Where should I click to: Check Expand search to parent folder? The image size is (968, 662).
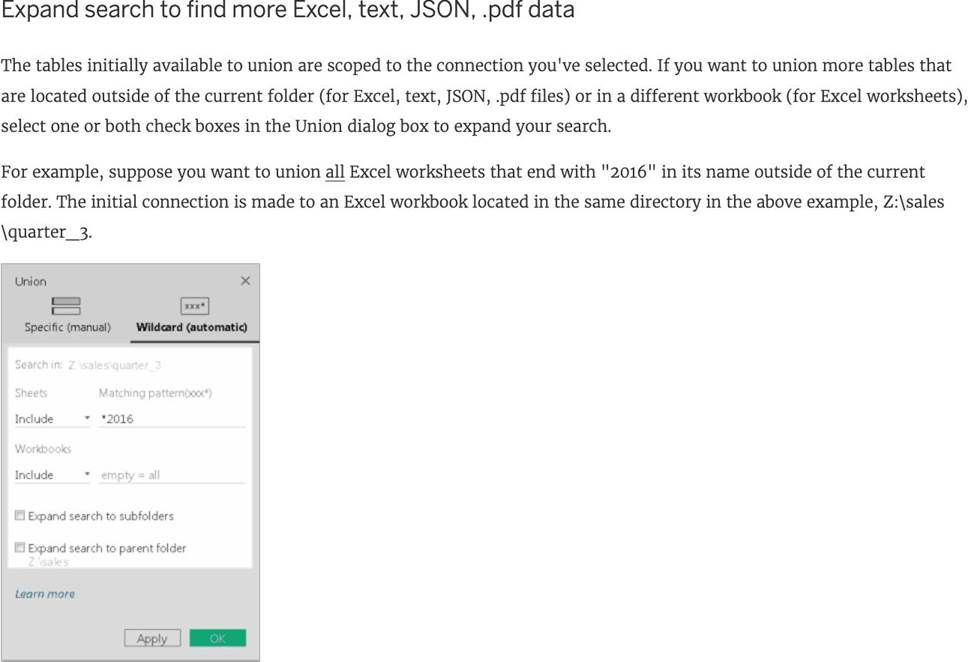point(20,548)
